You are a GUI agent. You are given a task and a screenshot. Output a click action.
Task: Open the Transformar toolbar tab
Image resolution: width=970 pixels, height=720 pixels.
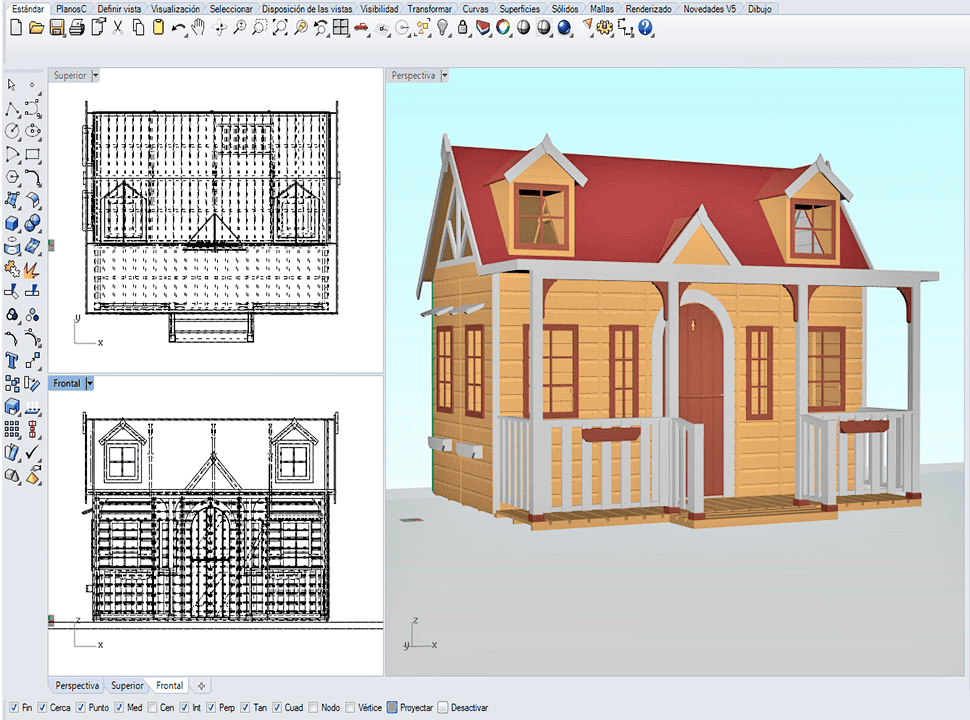point(429,9)
